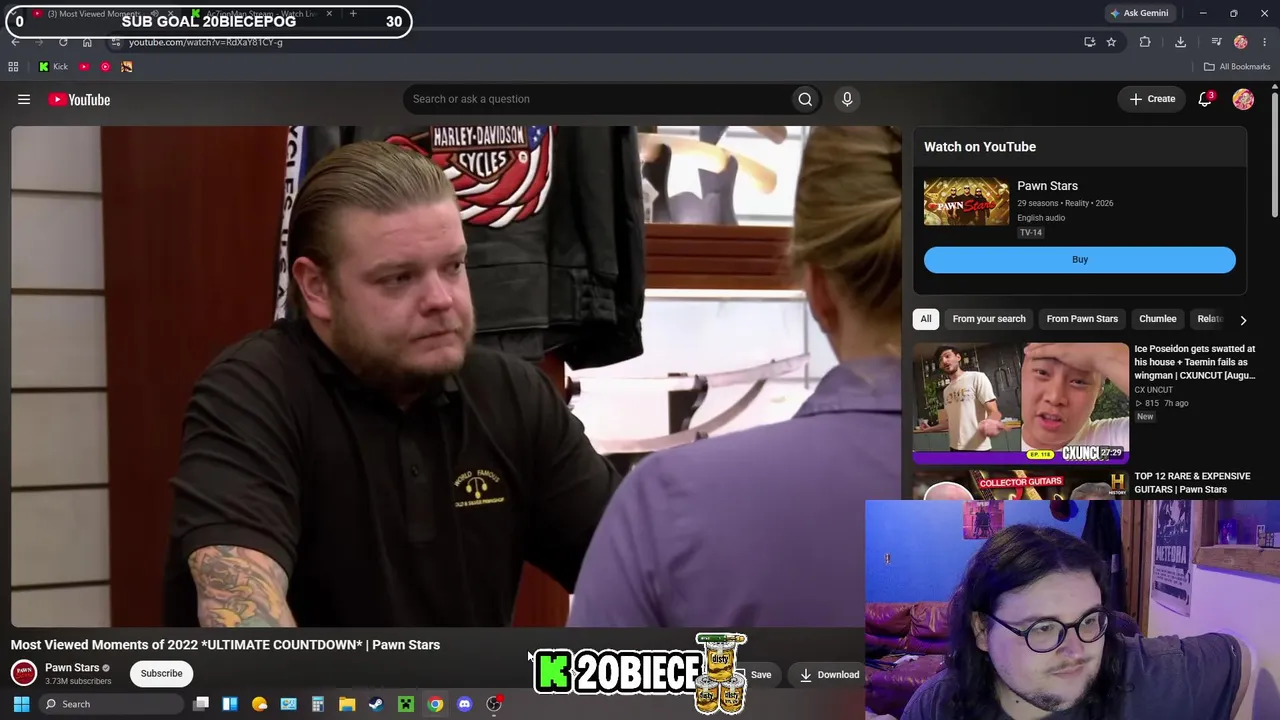Open the fourth bookmark with orange icon
Viewport: 1280px width, 720px height.
pos(127,67)
